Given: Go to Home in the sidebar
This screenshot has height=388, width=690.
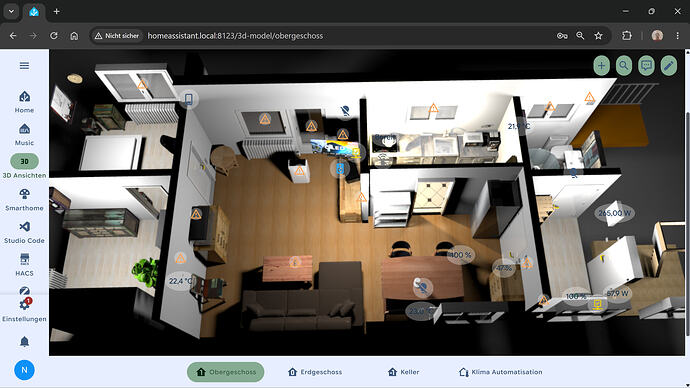Looking at the screenshot, I should click(24, 102).
